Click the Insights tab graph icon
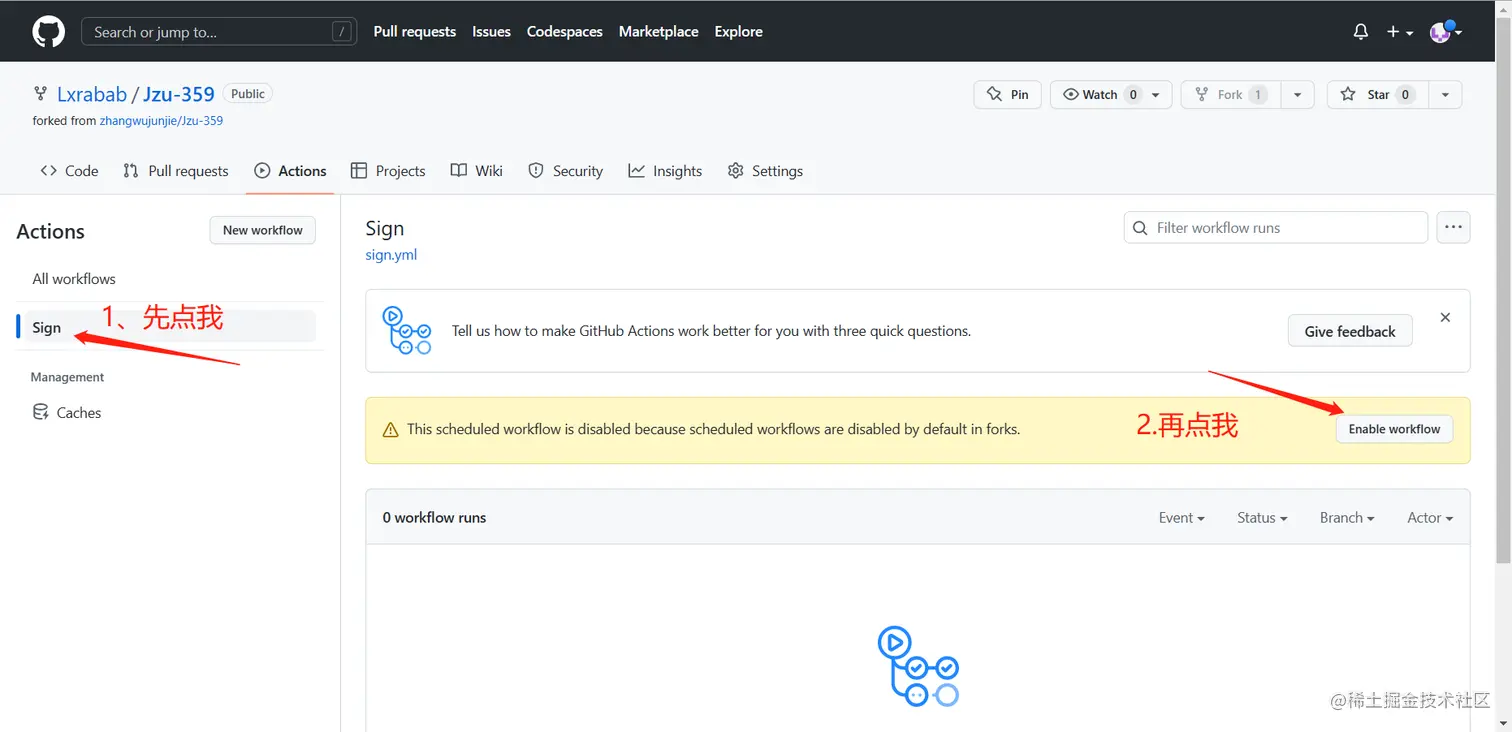Image resolution: width=1512 pixels, height=732 pixels. [636, 171]
